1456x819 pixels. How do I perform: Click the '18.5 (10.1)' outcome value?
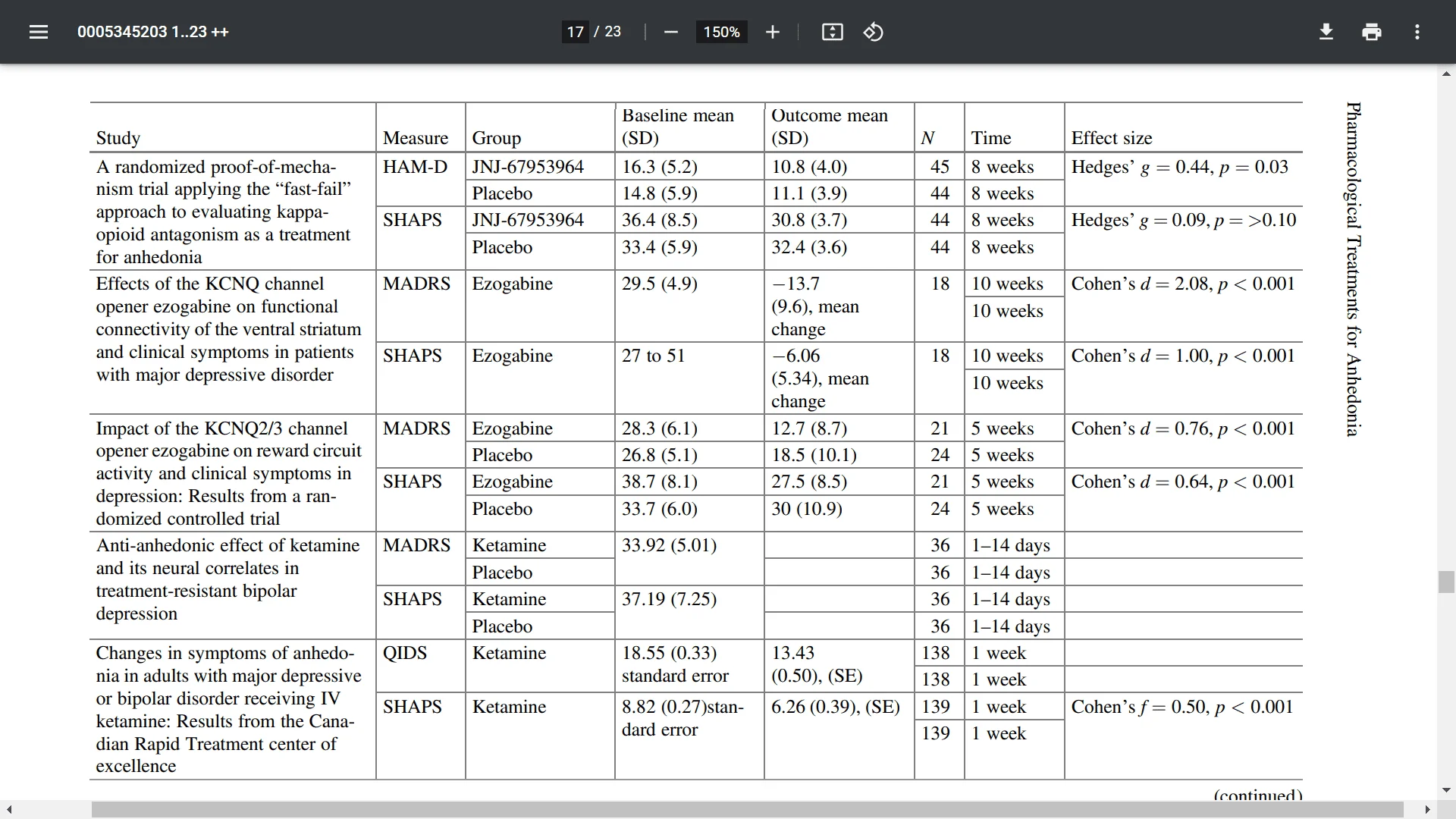click(x=814, y=455)
